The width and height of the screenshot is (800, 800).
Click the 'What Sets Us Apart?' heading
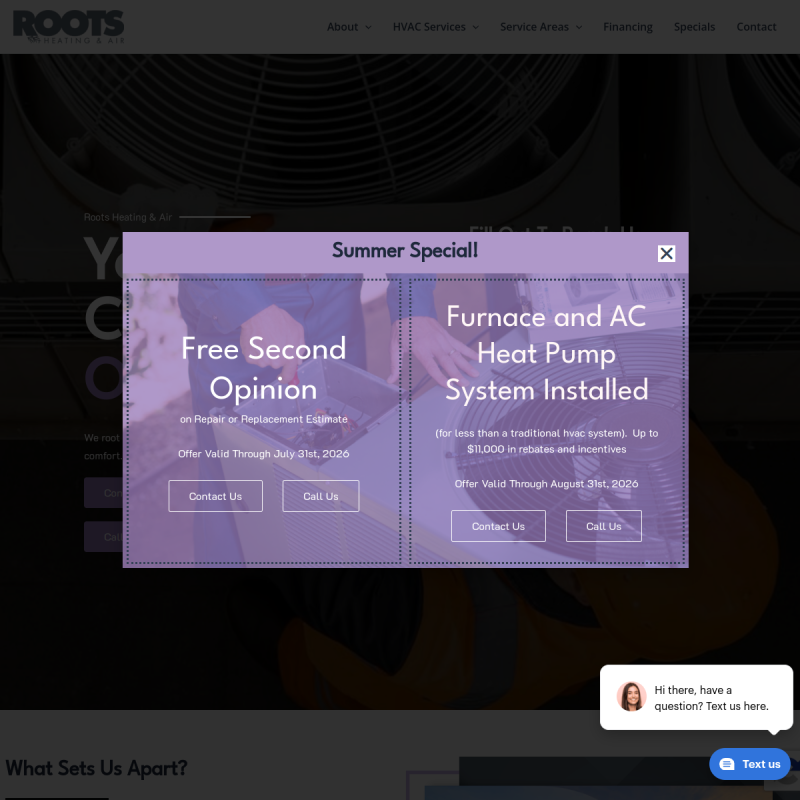tap(96, 768)
